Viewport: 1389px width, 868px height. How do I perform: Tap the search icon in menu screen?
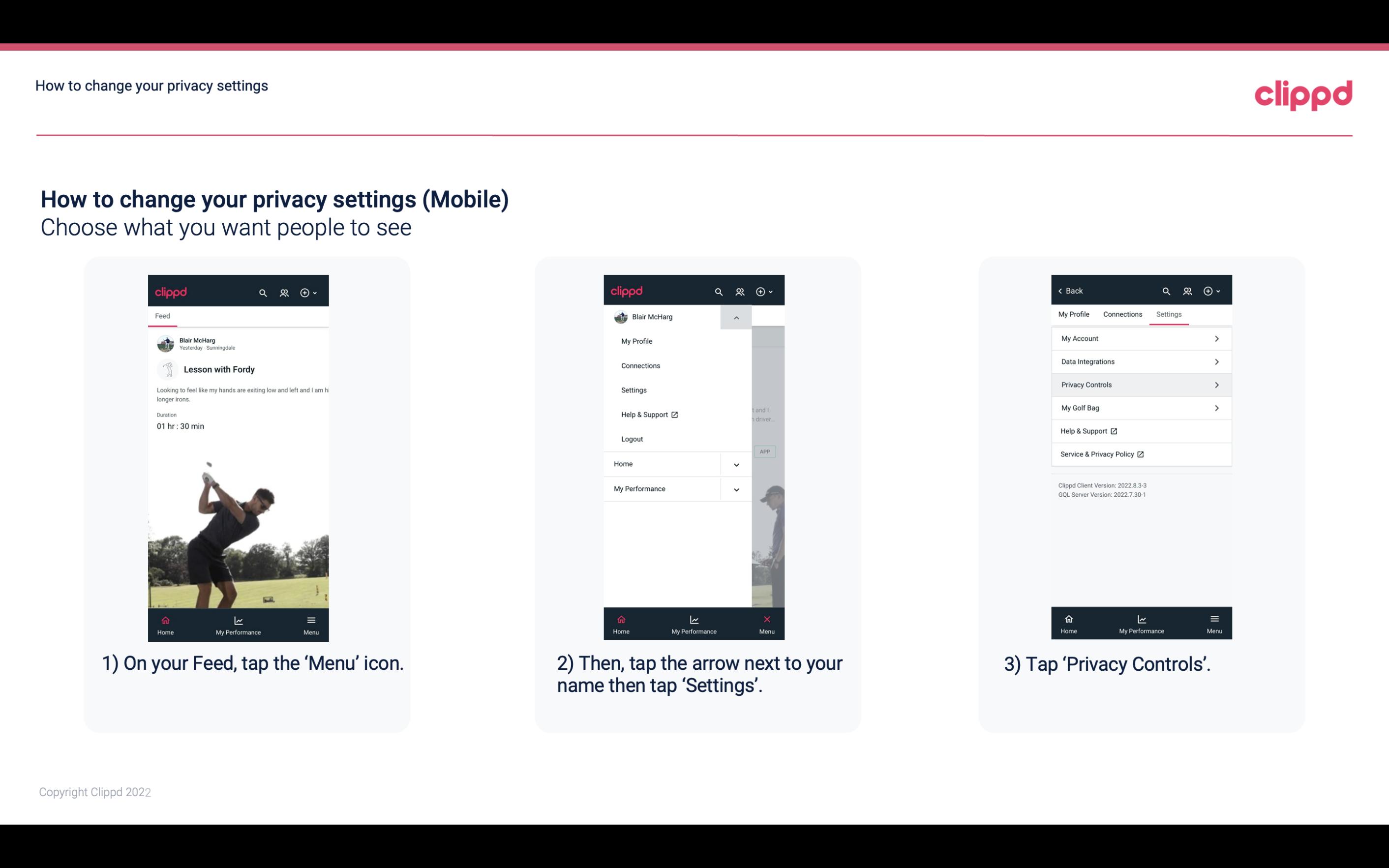tap(719, 290)
